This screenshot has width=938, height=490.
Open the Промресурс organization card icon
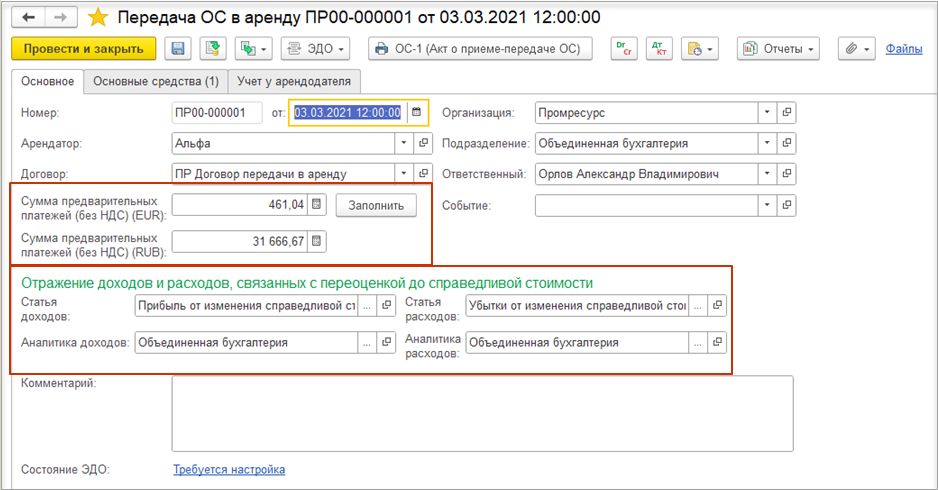pyautogui.click(x=787, y=112)
